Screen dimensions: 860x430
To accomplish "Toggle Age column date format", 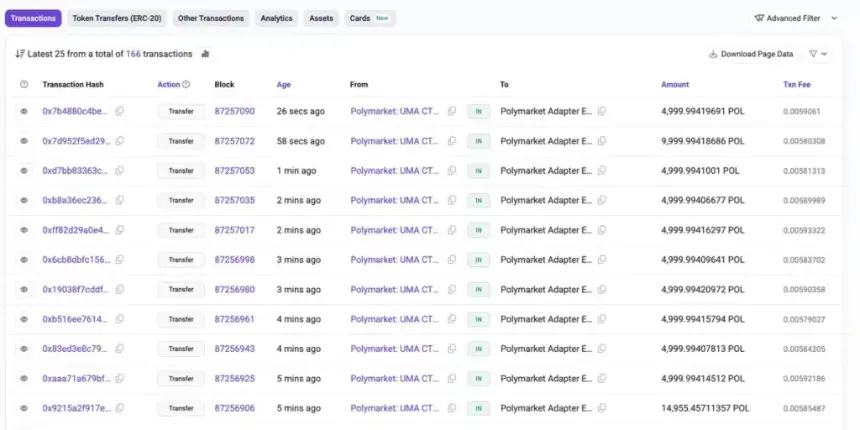I will [x=284, y=84].
